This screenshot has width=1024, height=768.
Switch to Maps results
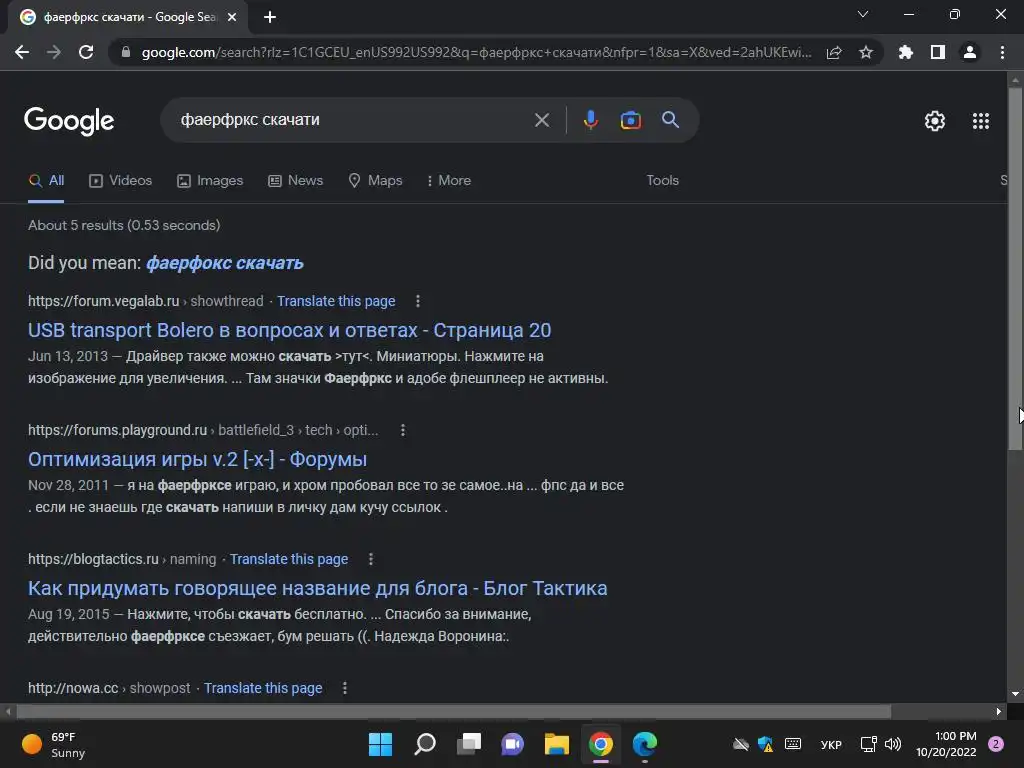click(376, 180)
